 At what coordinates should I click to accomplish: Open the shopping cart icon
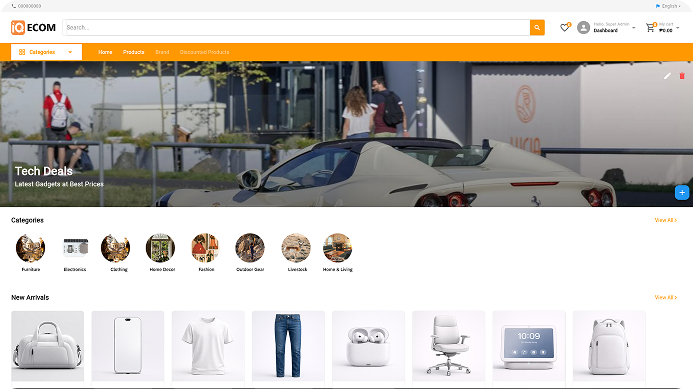pyautogui.click(x=650, y=28)
